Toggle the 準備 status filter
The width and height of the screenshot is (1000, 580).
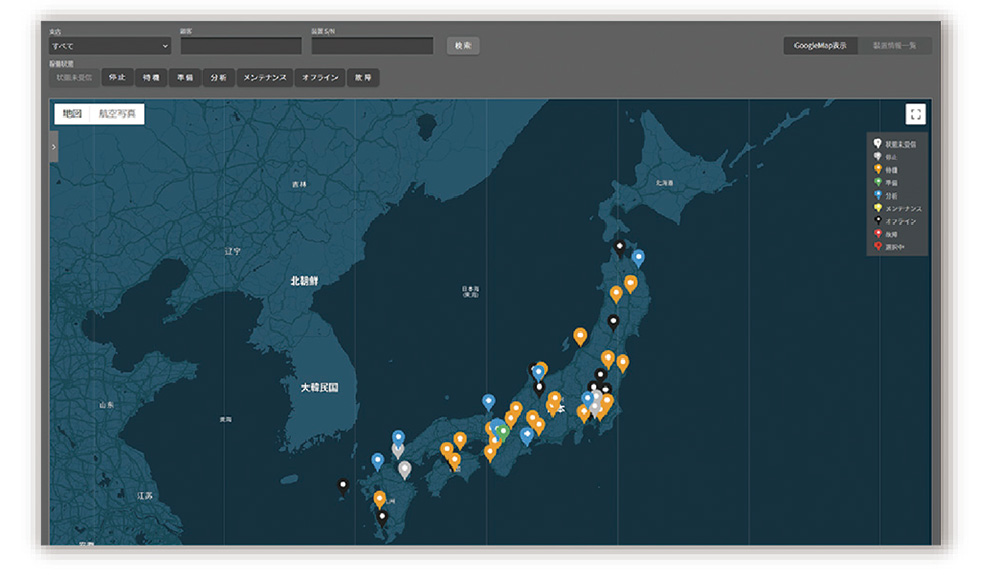[185, 78]
